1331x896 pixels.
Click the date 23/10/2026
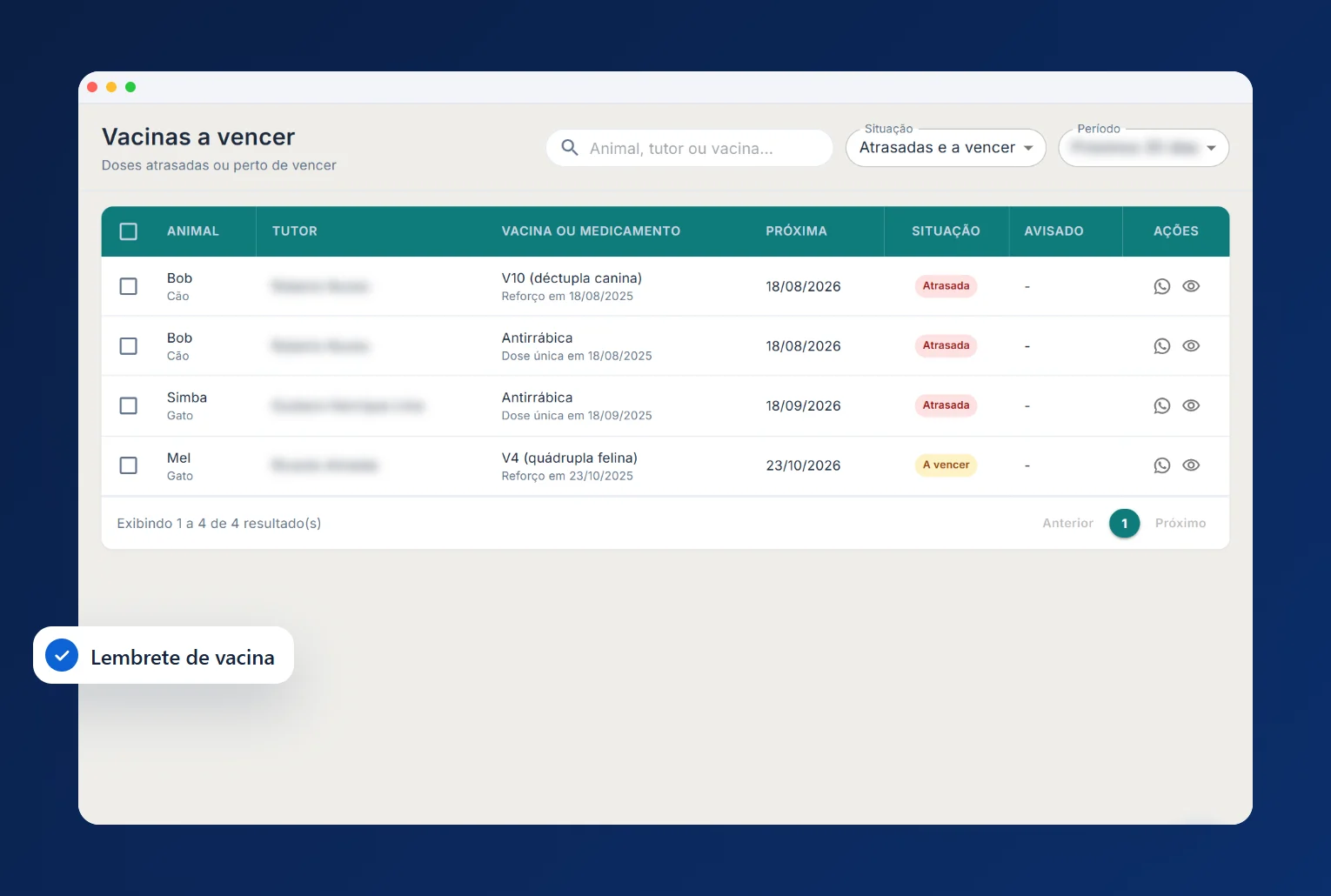point(803,466)
